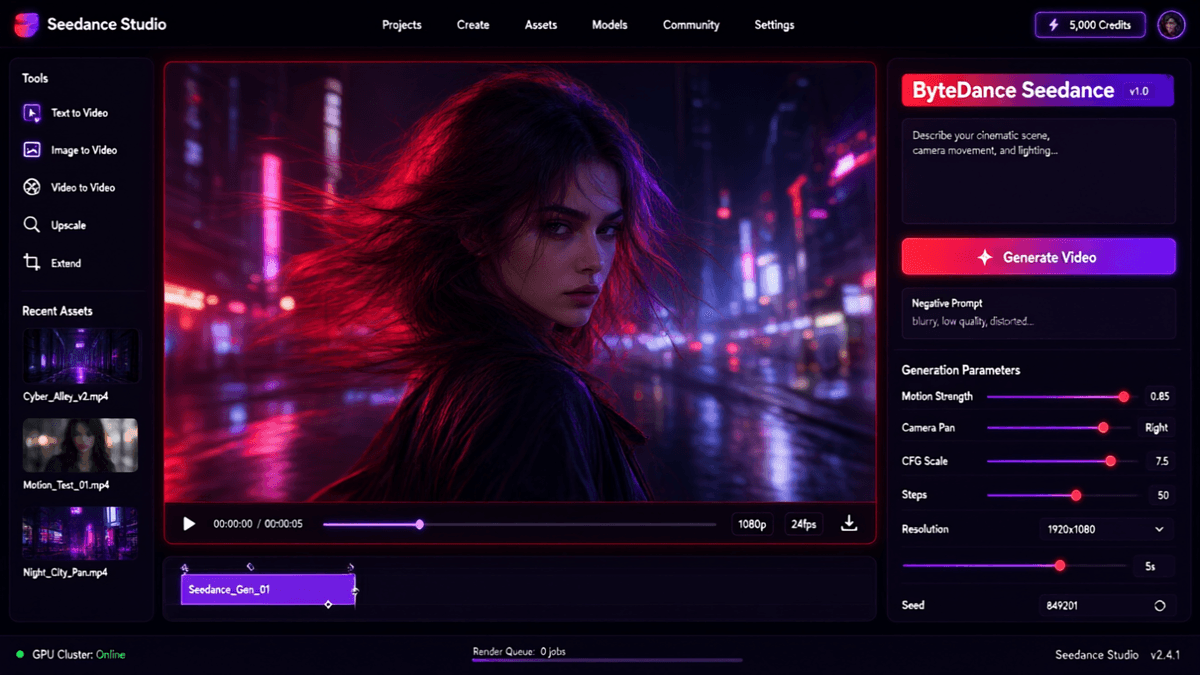Click the Render Queue progress bar

coord(607,660)
